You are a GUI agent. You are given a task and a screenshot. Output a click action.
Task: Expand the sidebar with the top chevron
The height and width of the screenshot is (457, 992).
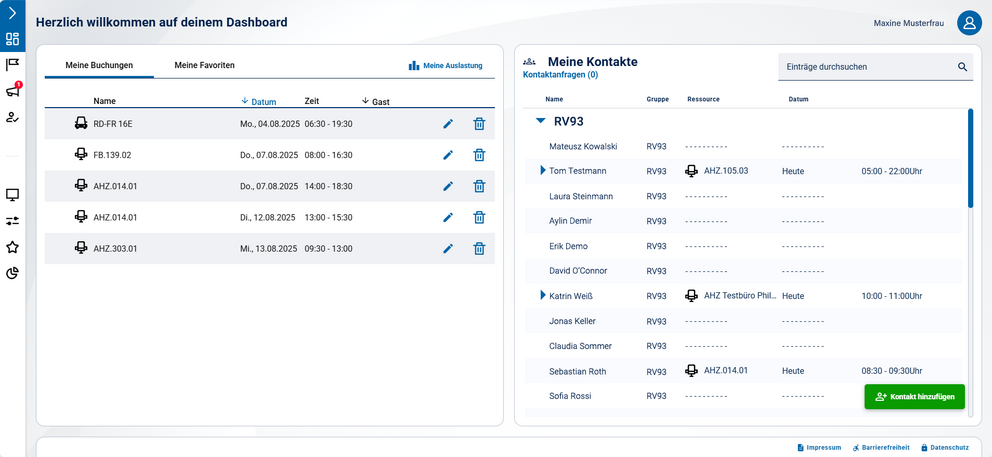12,12
